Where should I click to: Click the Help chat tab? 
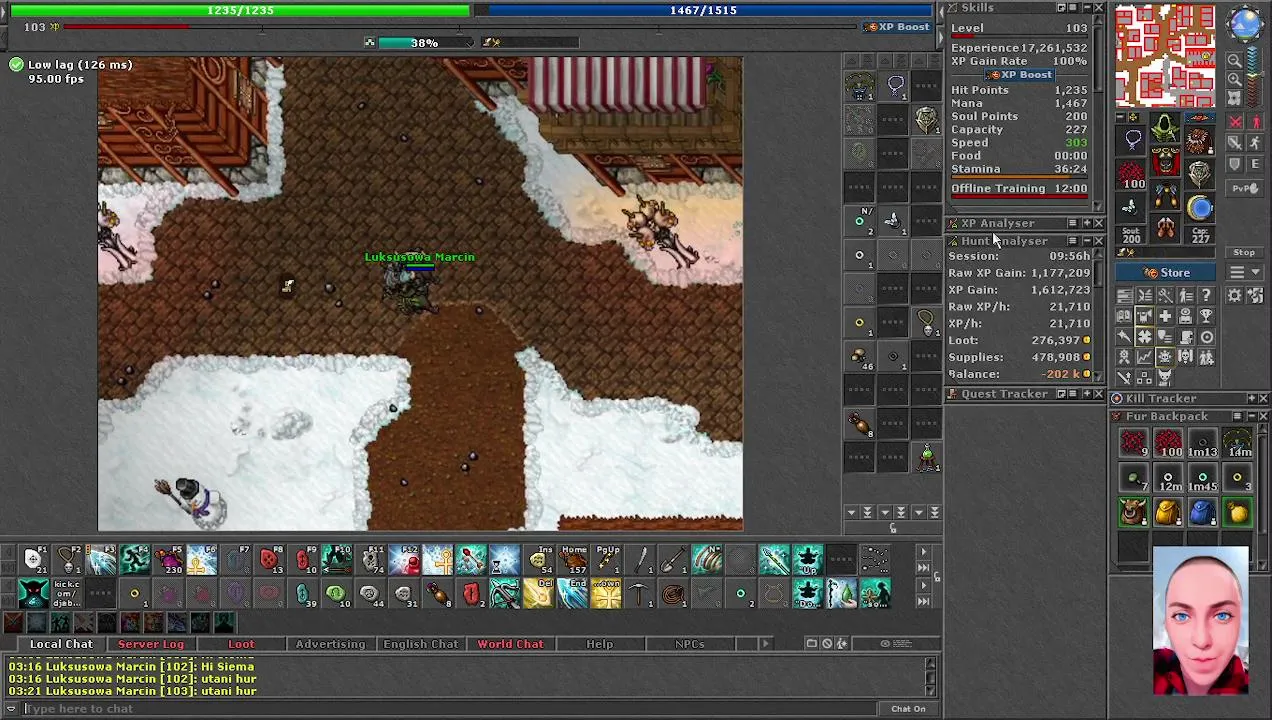tap(599, 644)
